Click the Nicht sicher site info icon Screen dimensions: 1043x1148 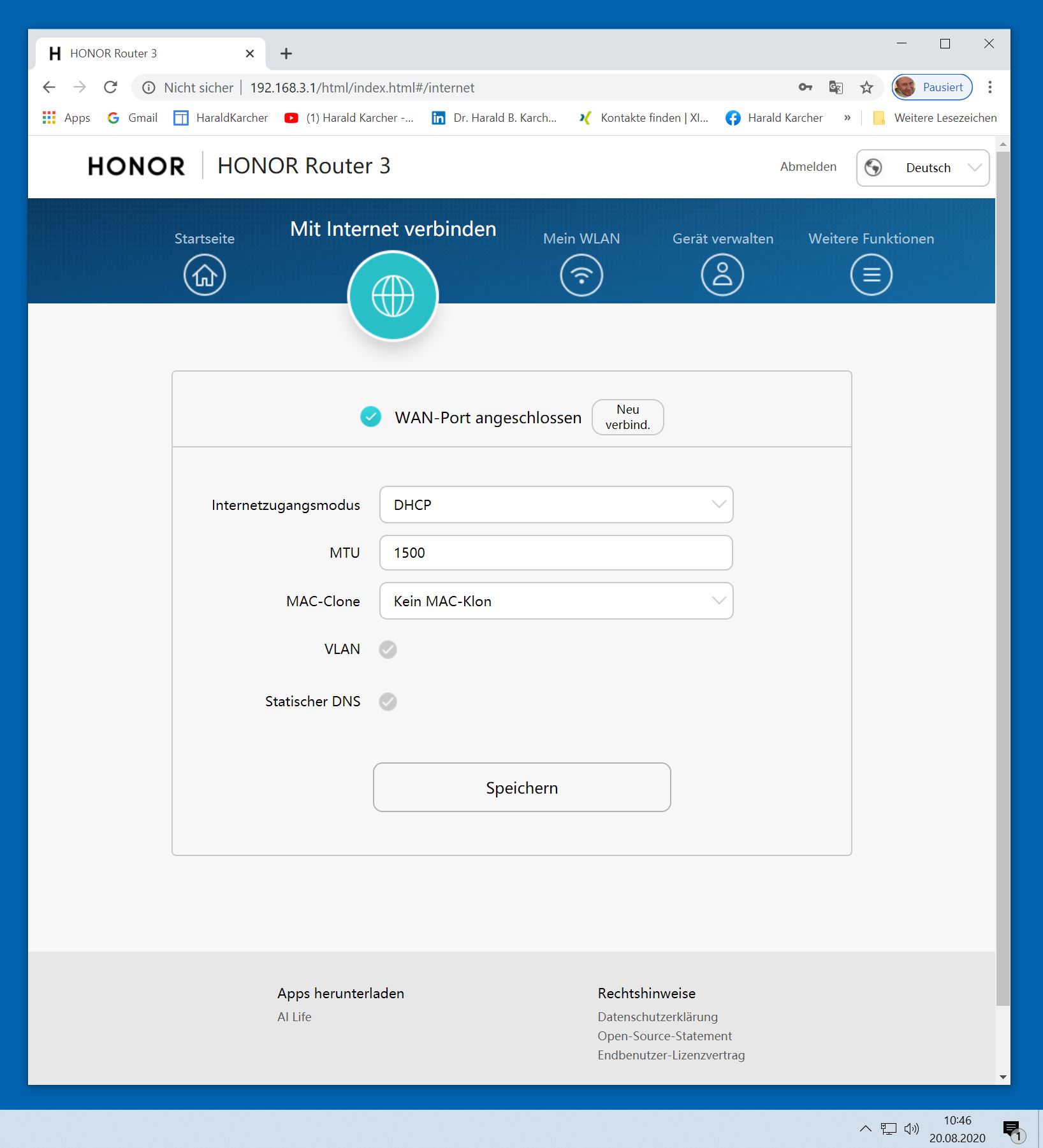point(149,88)
